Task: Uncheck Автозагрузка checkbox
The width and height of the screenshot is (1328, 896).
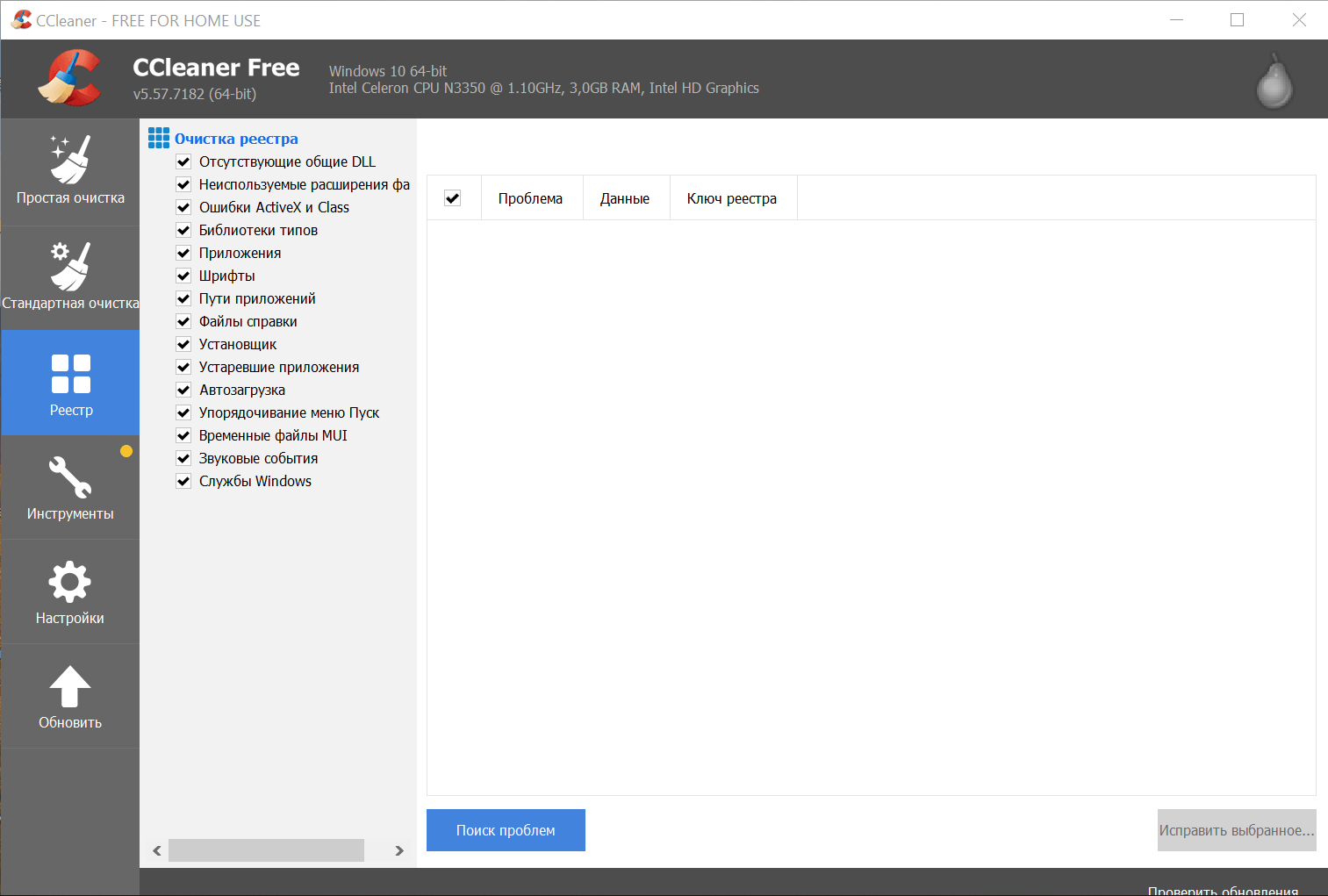Action: coord(183,390)
